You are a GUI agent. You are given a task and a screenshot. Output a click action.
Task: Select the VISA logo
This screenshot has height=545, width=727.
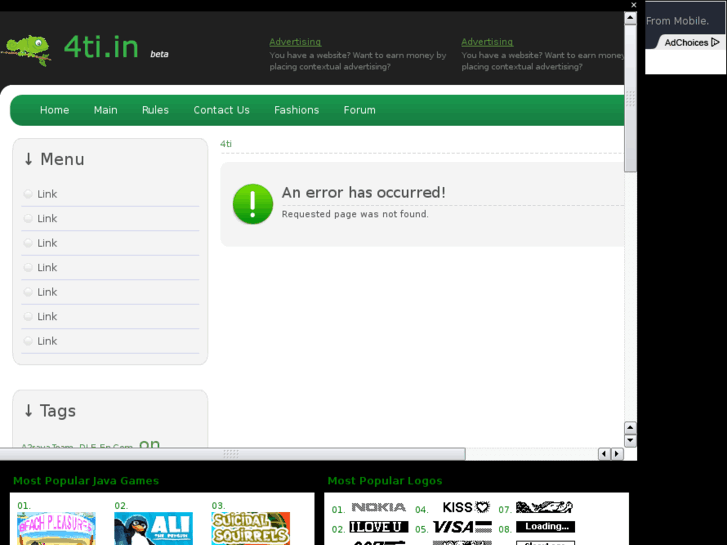462,527
